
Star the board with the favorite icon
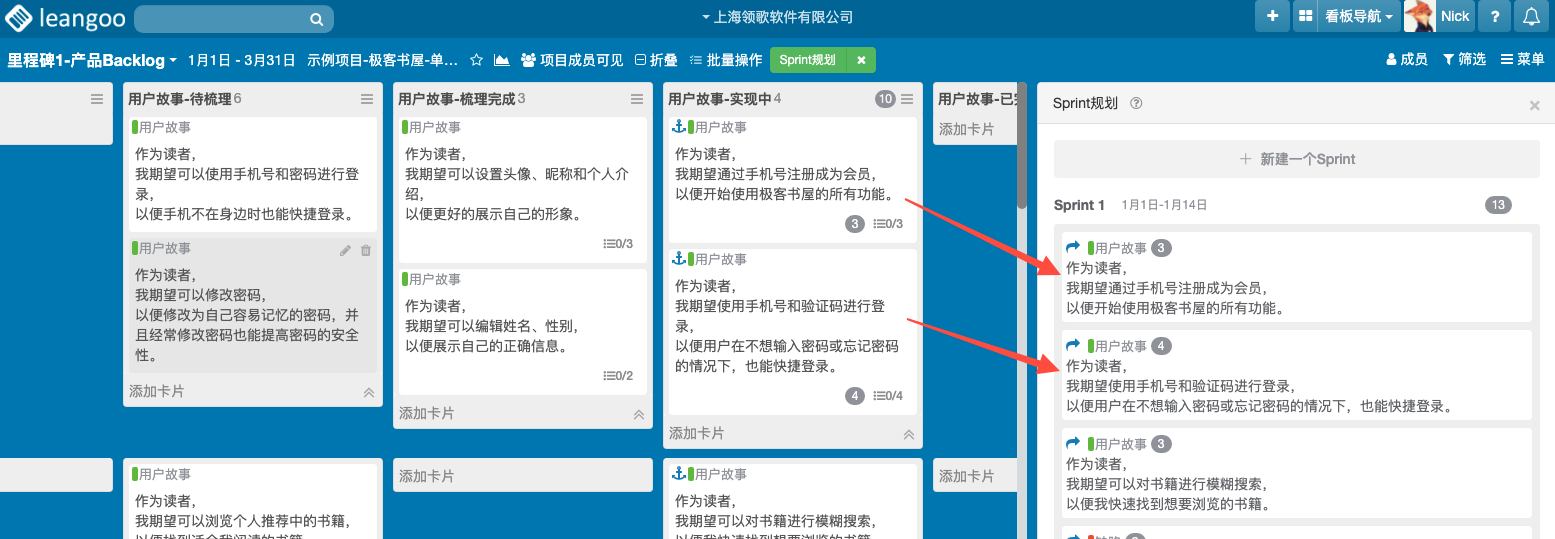pos(477,60)
